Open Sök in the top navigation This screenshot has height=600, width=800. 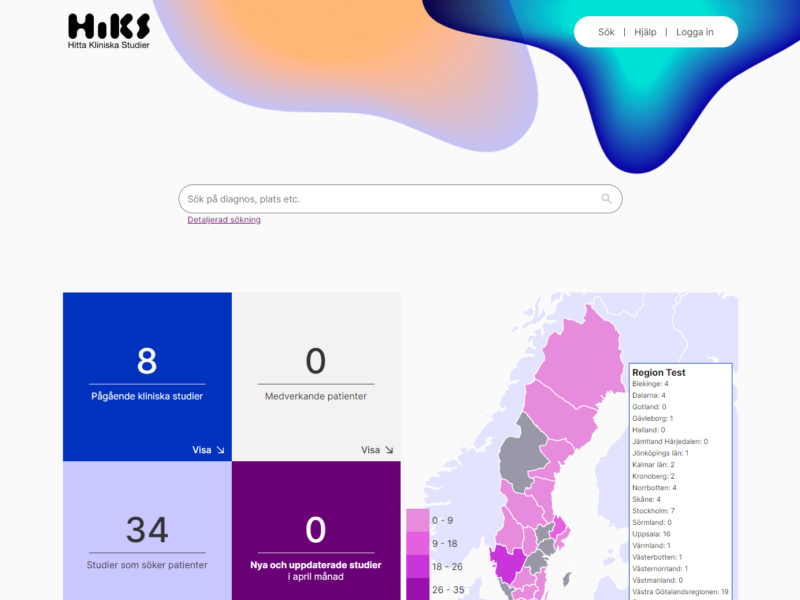pos(606,32)
